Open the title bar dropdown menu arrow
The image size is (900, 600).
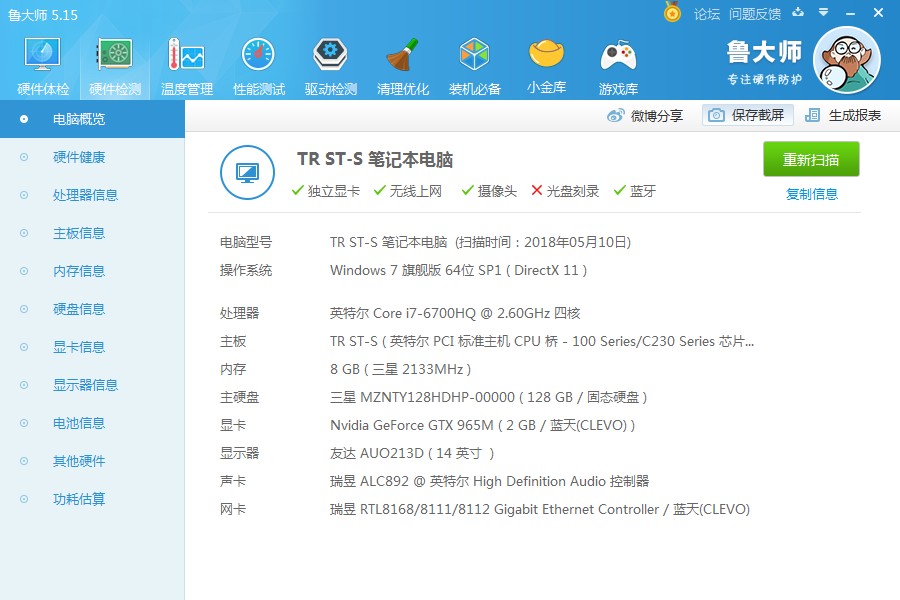point(824,12)
